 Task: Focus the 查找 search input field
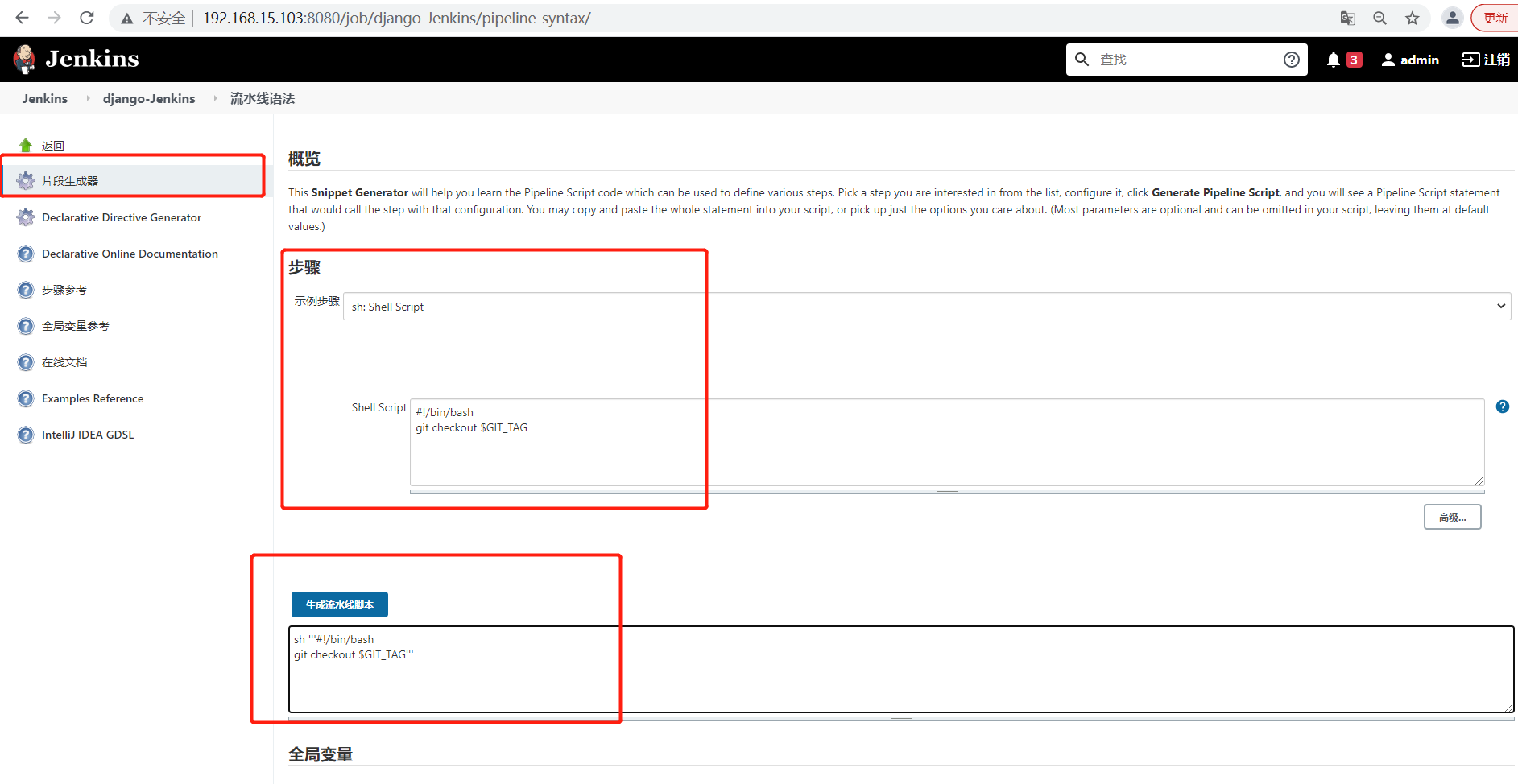pos(1187,60)
